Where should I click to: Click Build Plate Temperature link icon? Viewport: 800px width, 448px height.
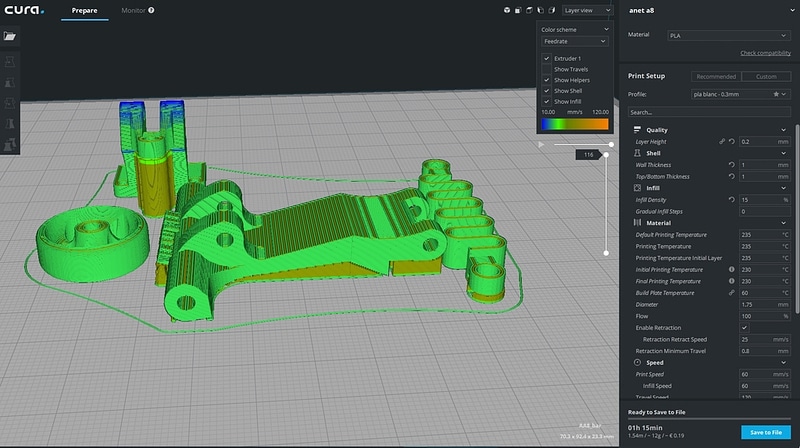(x=732, y=293)
